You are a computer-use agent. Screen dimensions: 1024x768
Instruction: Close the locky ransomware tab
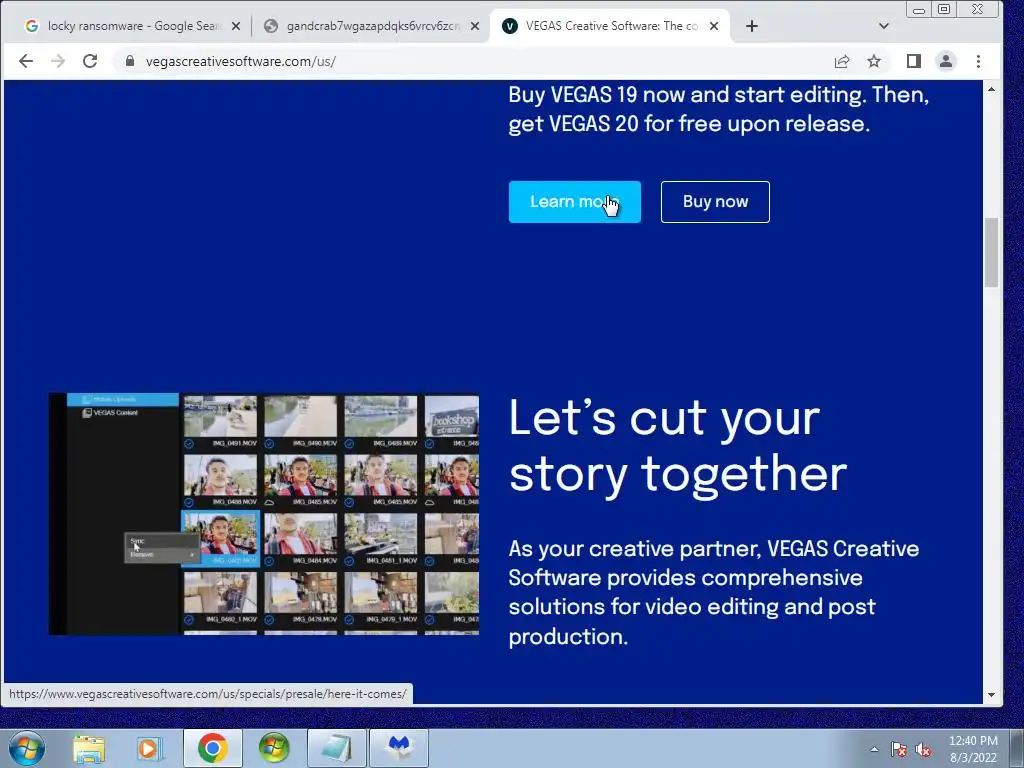236,26
